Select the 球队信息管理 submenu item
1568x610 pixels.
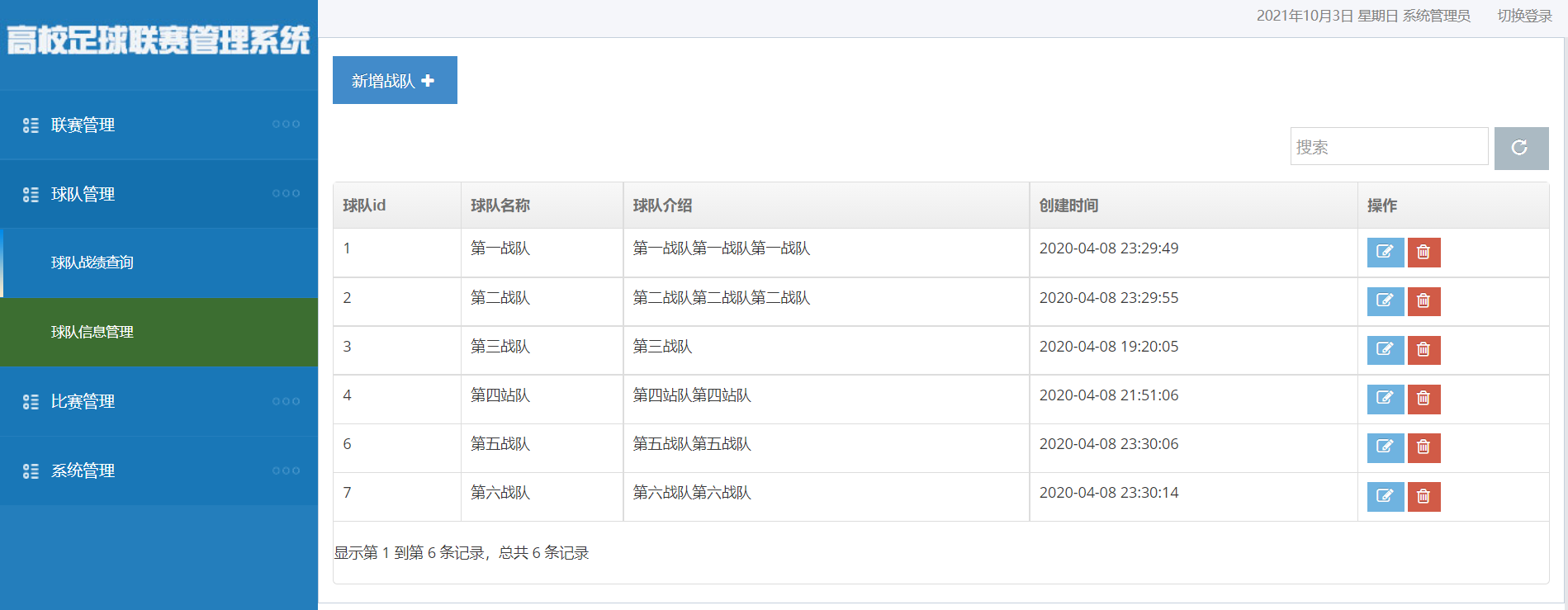pos(159,332)
